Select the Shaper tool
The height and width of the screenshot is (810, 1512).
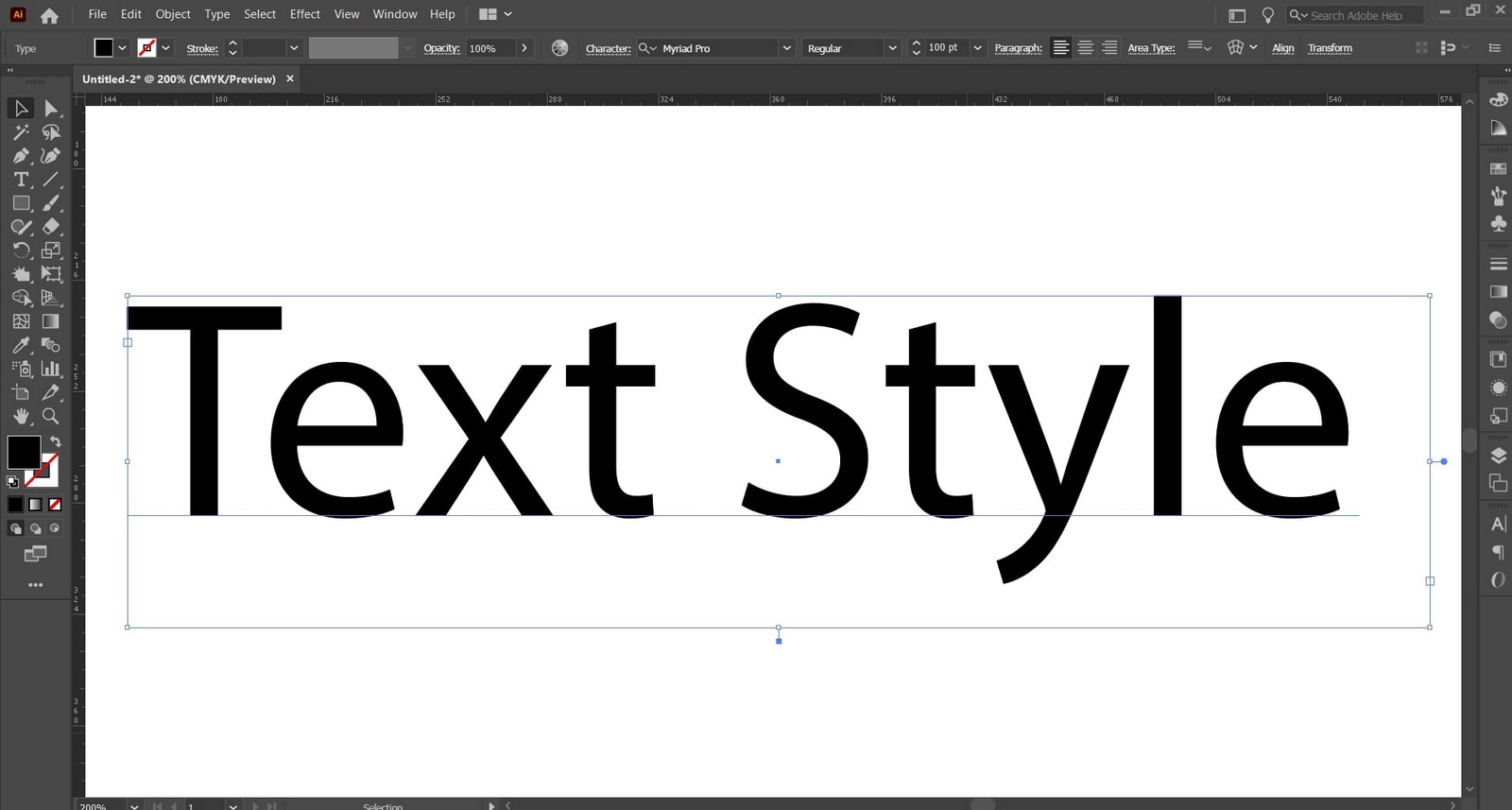pos(21,227)
